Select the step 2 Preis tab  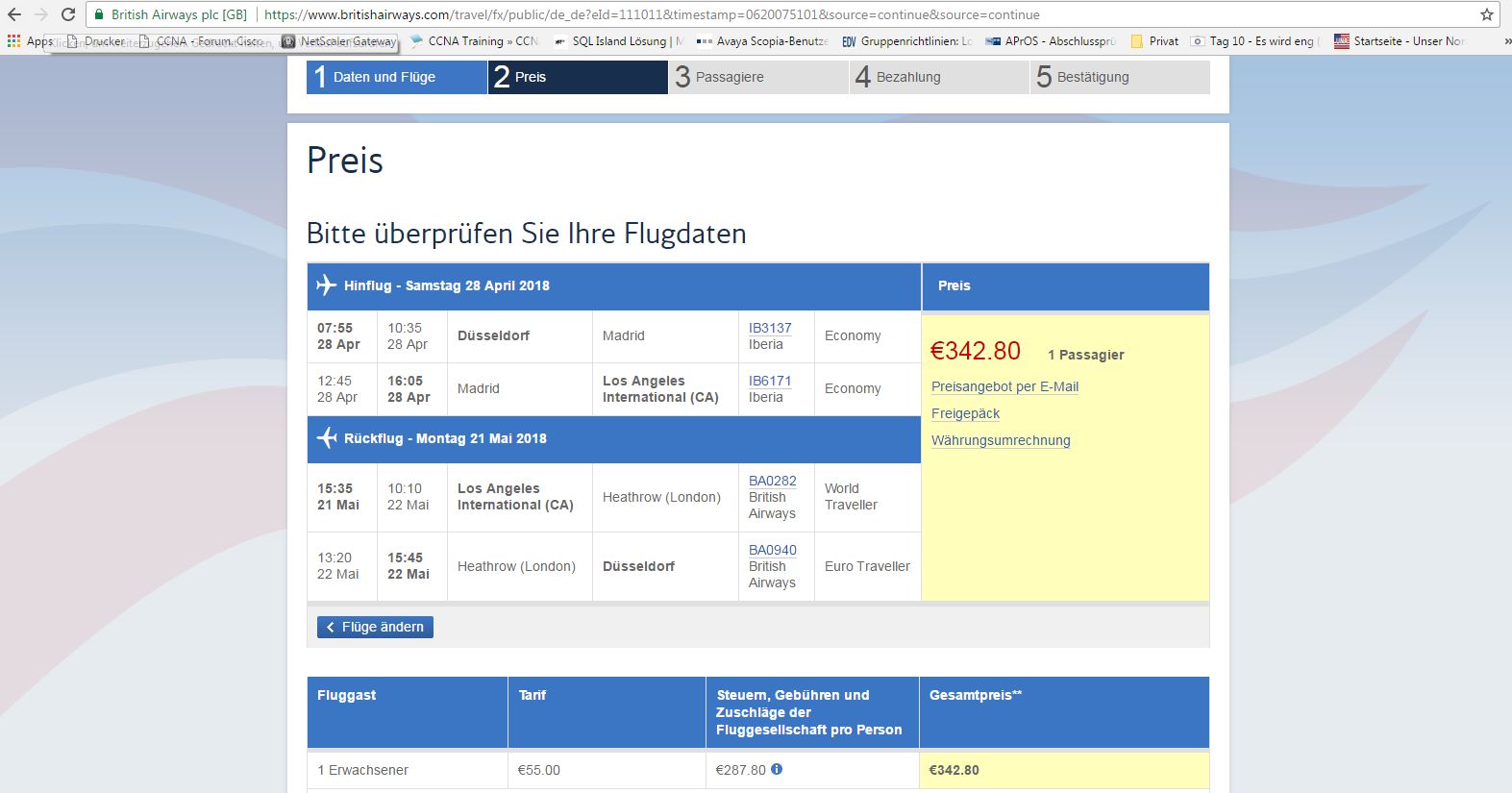577,77
